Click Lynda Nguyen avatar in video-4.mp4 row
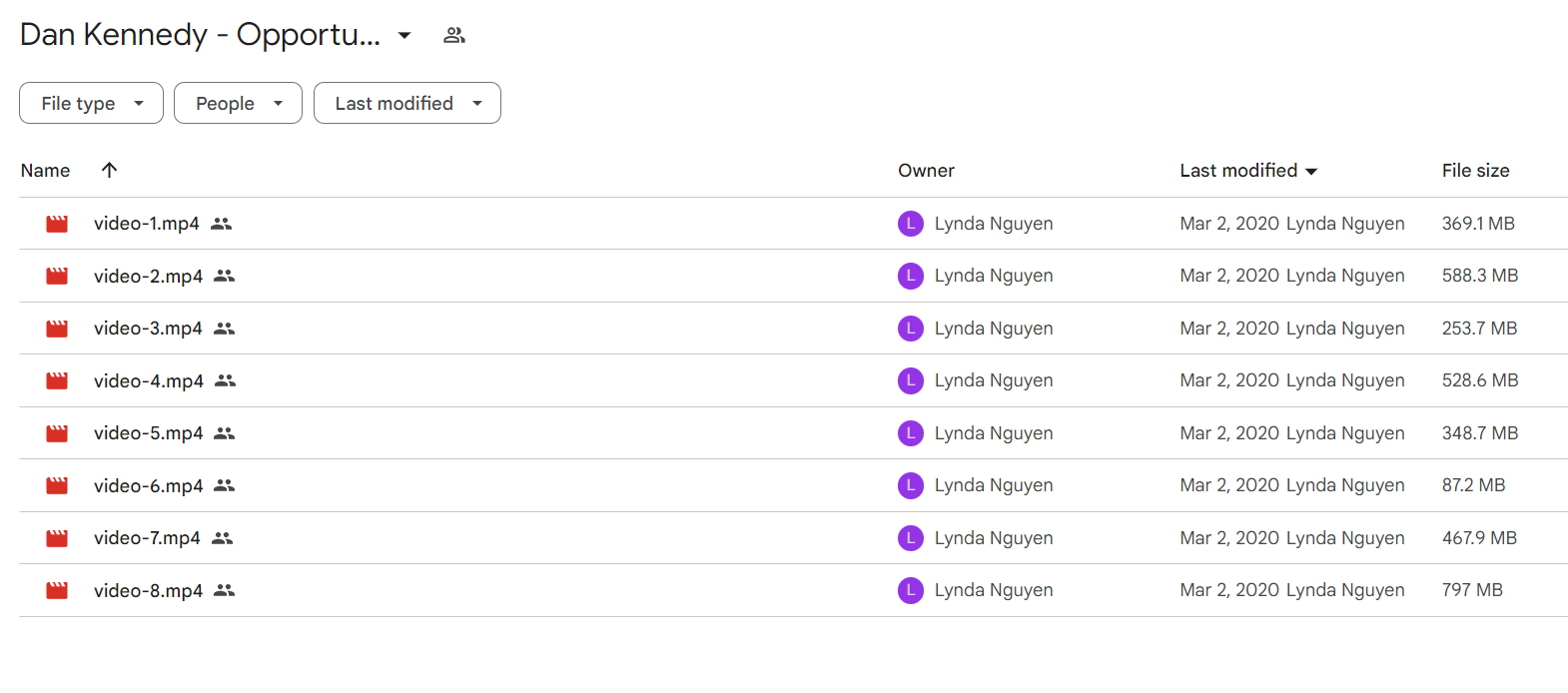Viewport: 1568px width, 693px height. click(x=911, y=380)
